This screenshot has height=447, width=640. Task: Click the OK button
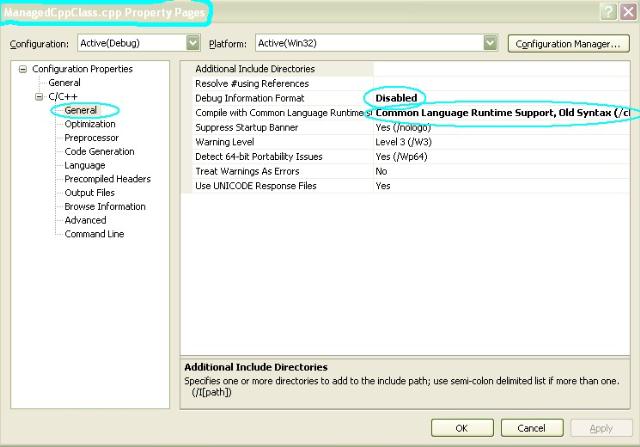point(462,428)
